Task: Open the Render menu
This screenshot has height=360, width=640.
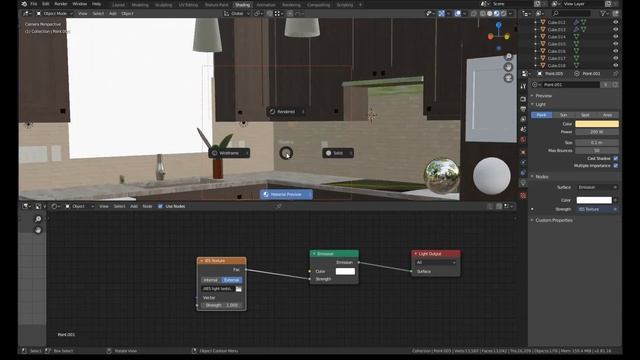Action: [x=61, y=4]
